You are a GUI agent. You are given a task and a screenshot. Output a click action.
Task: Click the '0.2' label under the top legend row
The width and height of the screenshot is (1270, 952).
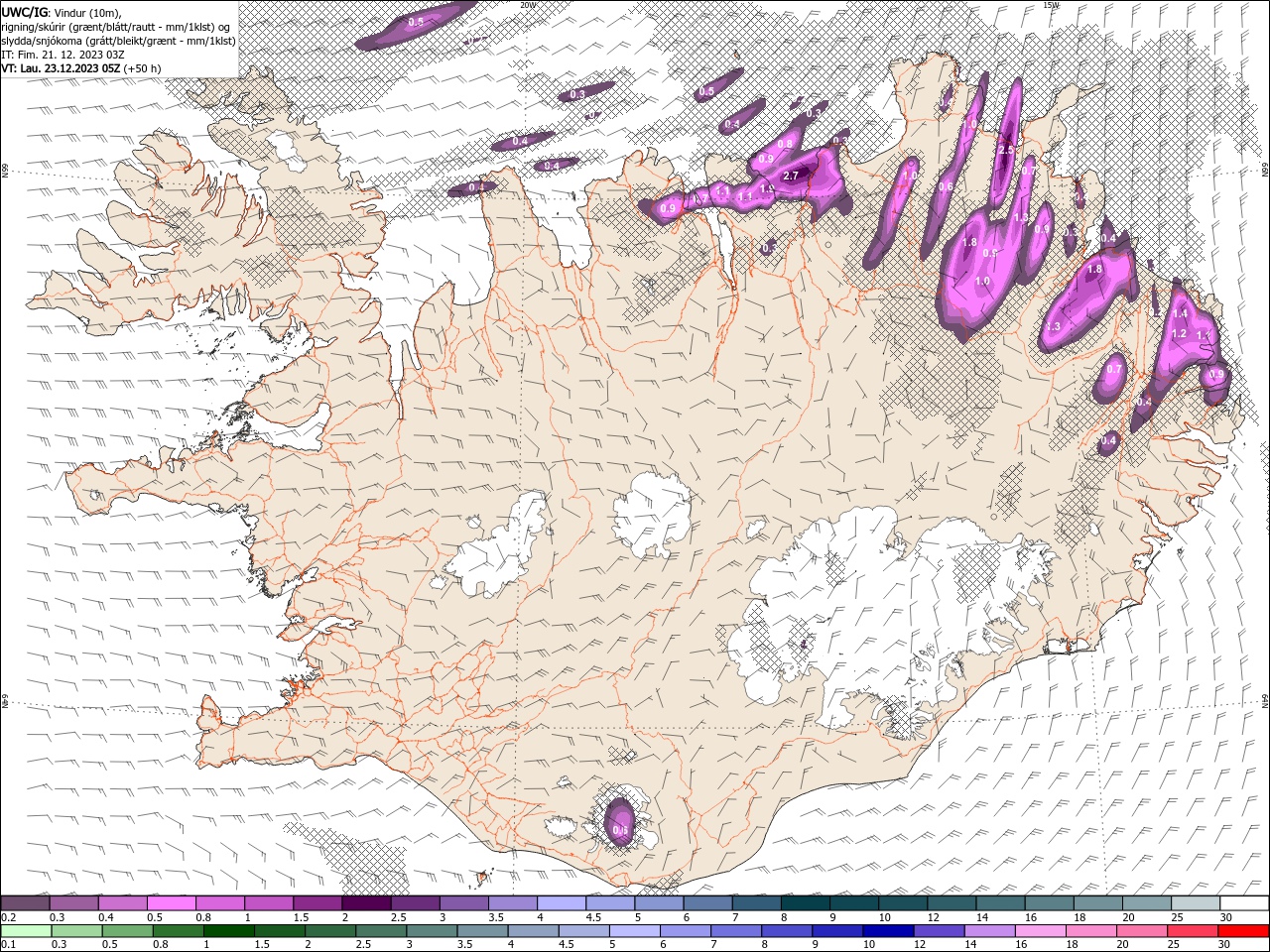point(6,917)
